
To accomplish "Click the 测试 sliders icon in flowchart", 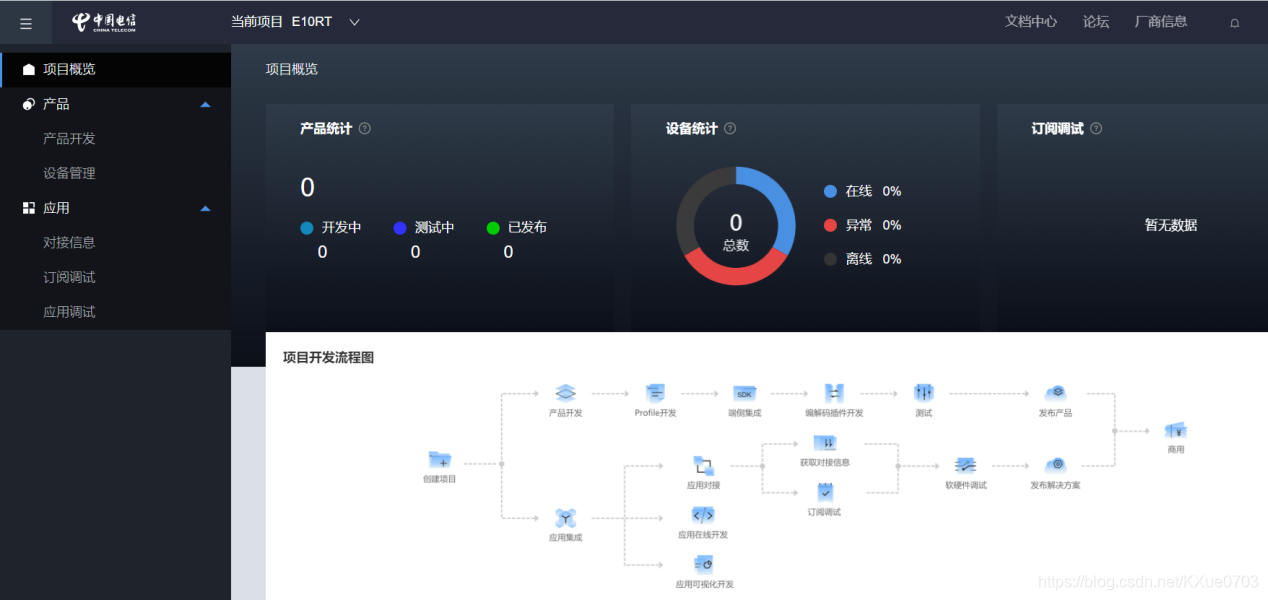I will [923, 393].
